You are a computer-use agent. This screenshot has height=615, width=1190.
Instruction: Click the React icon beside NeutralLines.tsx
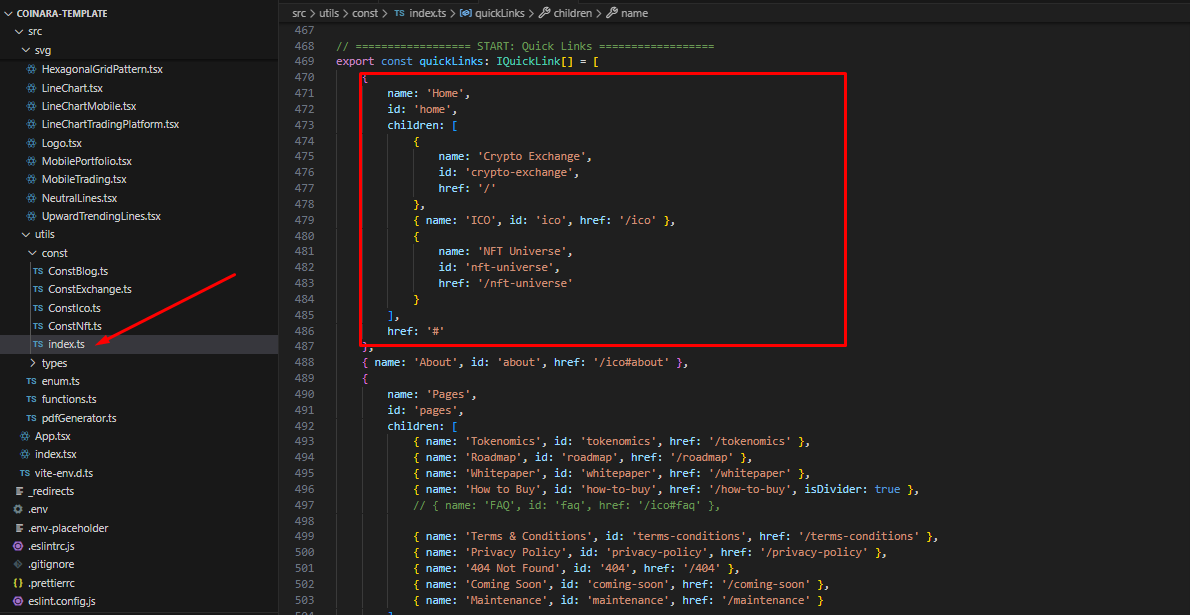[31, 198]
